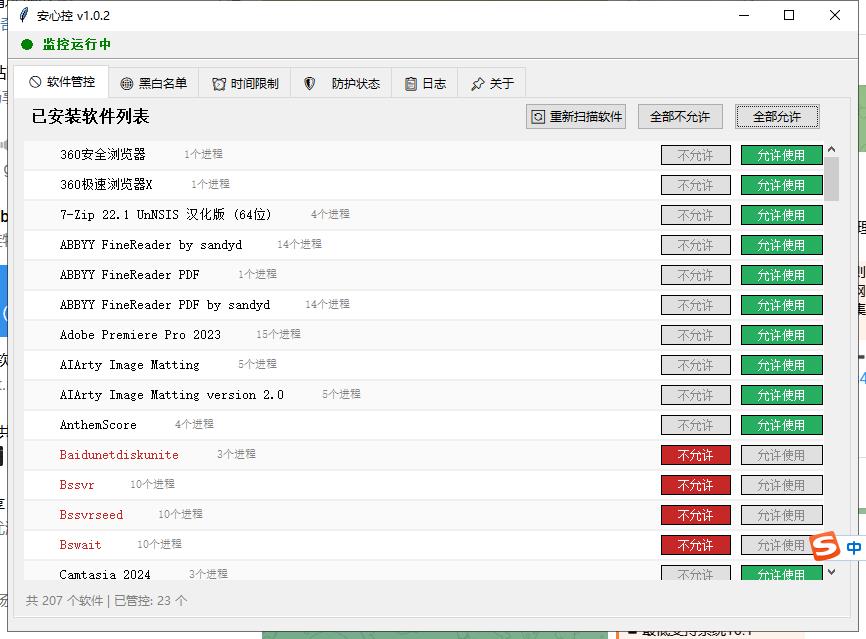Allow Bssvr with 允许使用
Screen dimensions: 866x639
pyautogui.click(x=781, y=485)
